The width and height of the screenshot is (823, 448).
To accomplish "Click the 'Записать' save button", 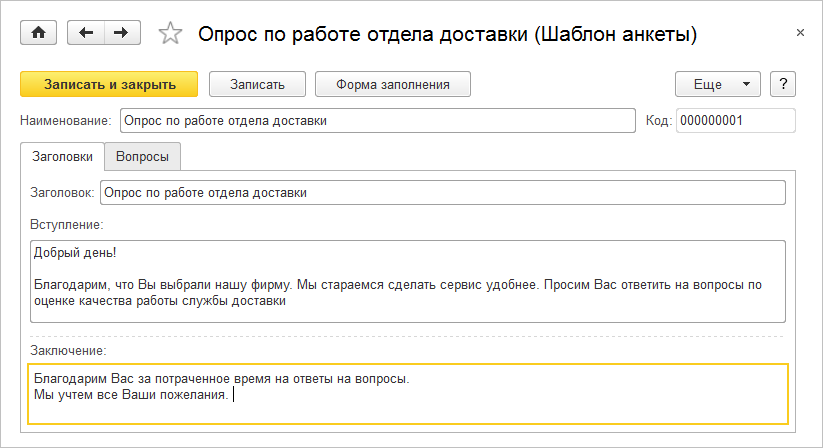I will [x=257, y=84].
